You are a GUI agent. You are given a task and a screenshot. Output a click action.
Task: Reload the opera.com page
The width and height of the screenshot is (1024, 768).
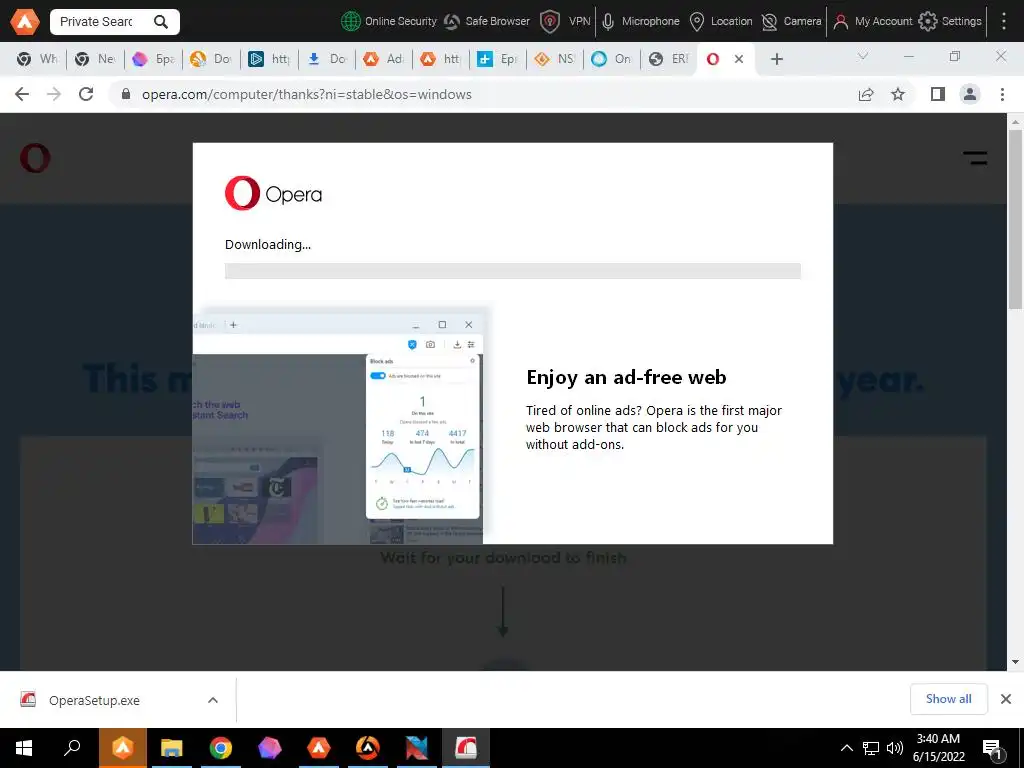tap(86, 94)
